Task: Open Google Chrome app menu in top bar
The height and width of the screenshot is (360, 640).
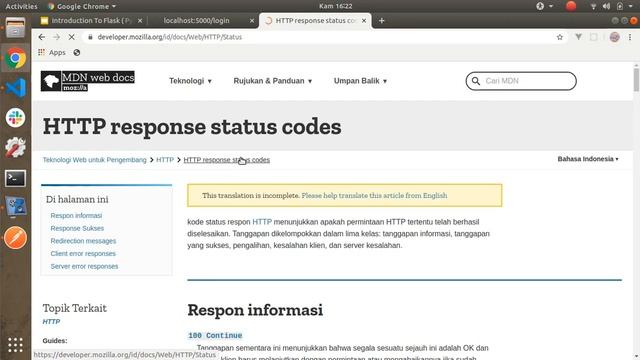Action: (82, 6)
